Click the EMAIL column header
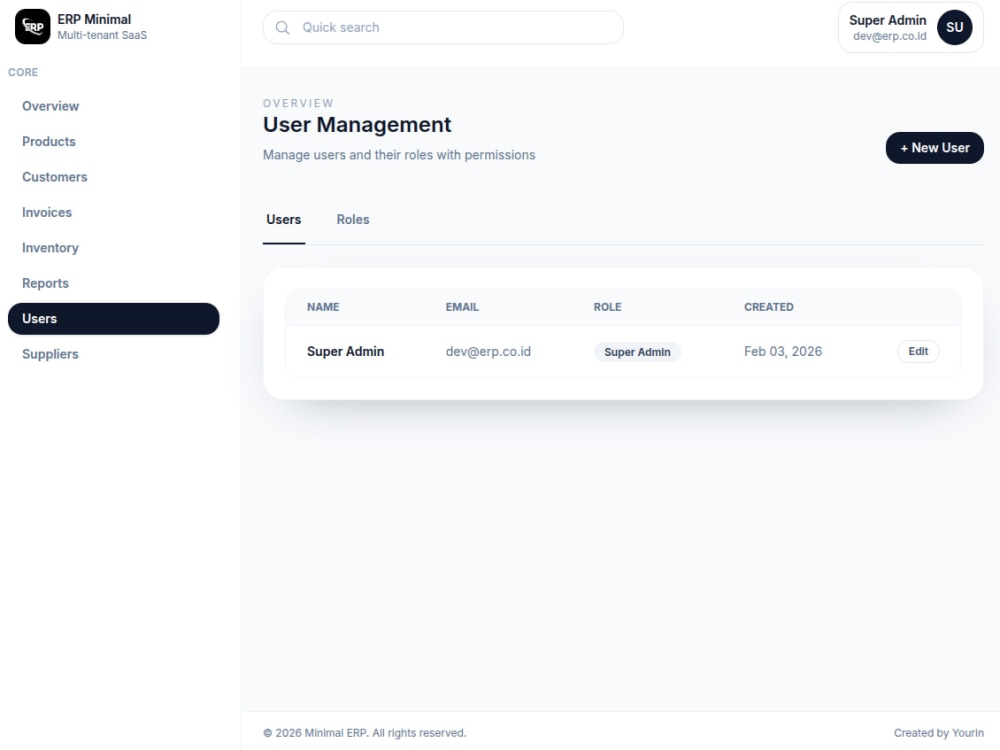 [x=462, y=307]
